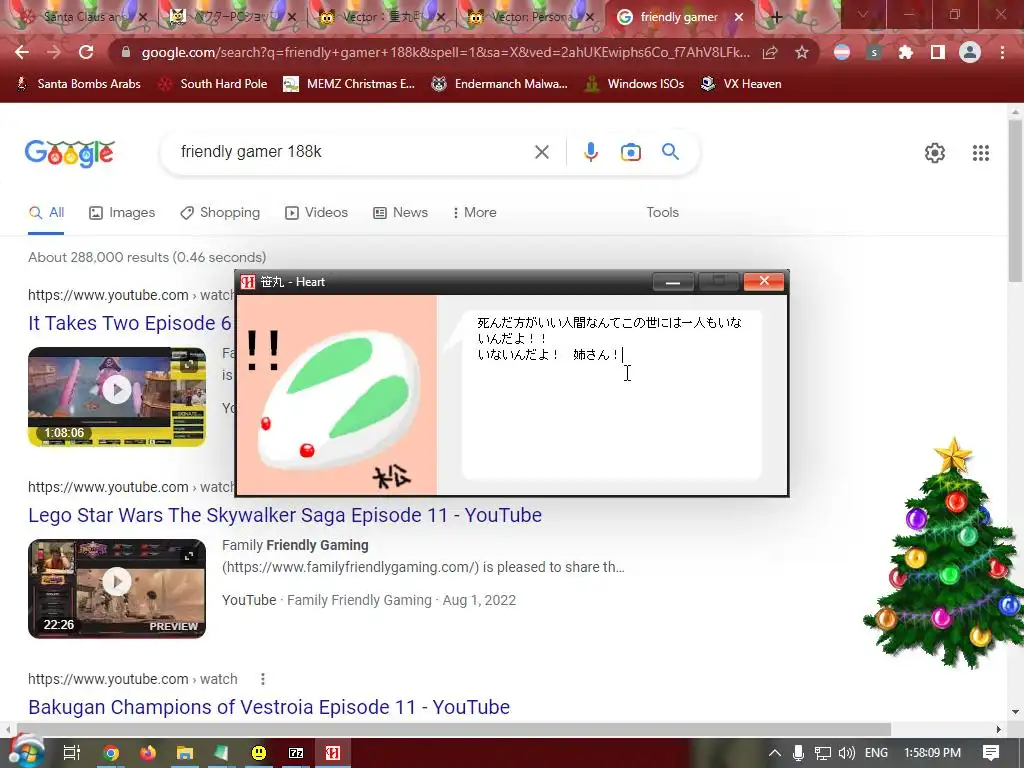Image resolution: width=1024 pixels, height=768 pixels.
Task: Open the Tools button under search
Action: tap(662, 212)
